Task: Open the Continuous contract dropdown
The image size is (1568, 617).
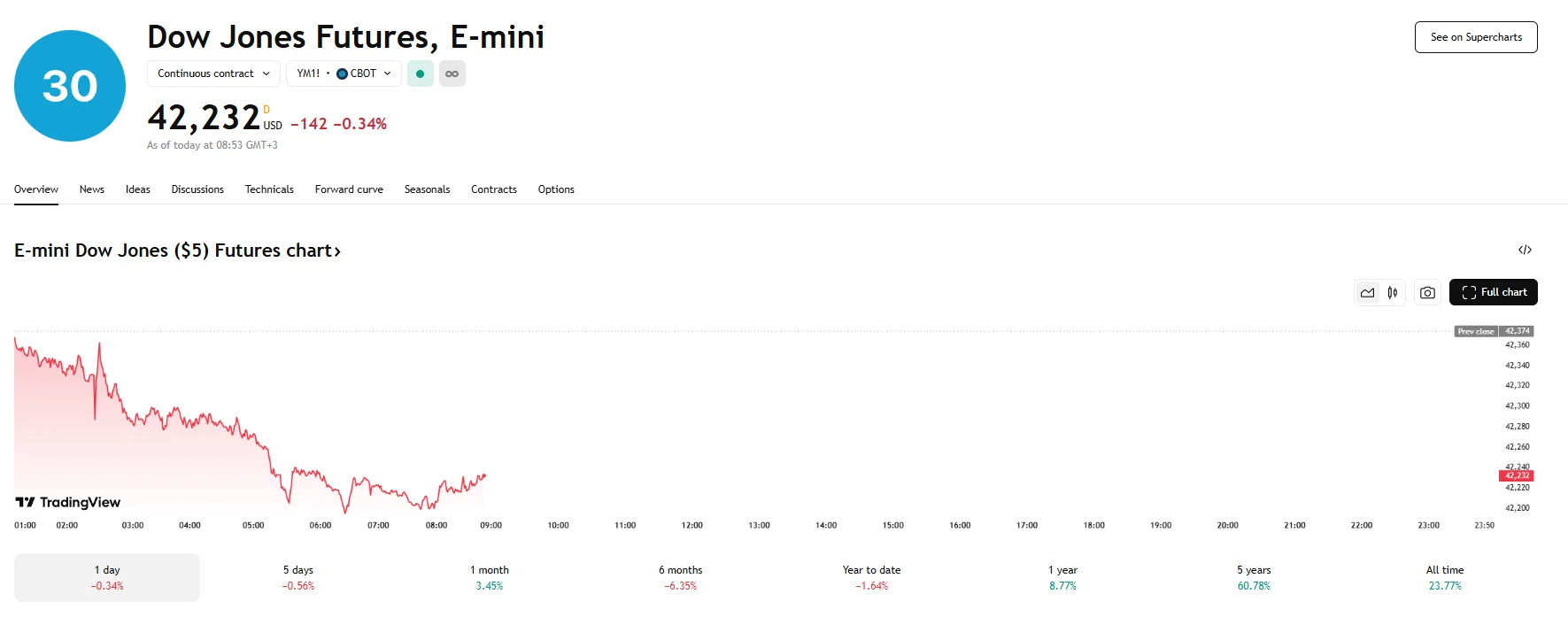Action: tap(213, 73)
